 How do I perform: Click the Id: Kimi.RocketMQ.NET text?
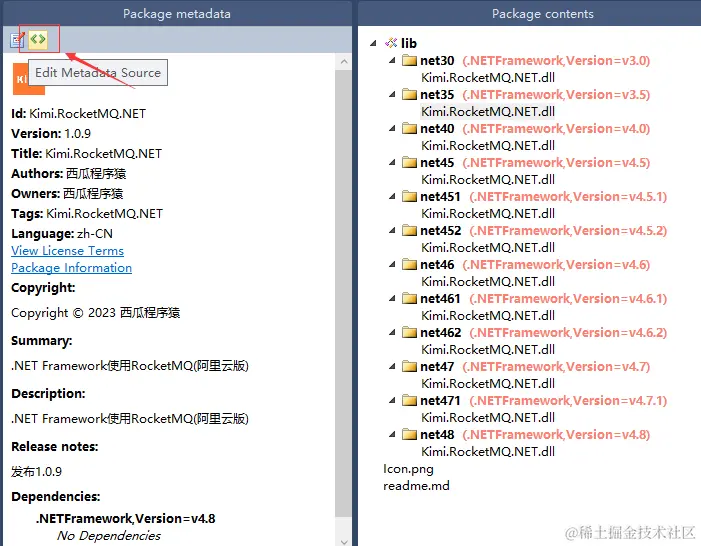pos(79,114)
